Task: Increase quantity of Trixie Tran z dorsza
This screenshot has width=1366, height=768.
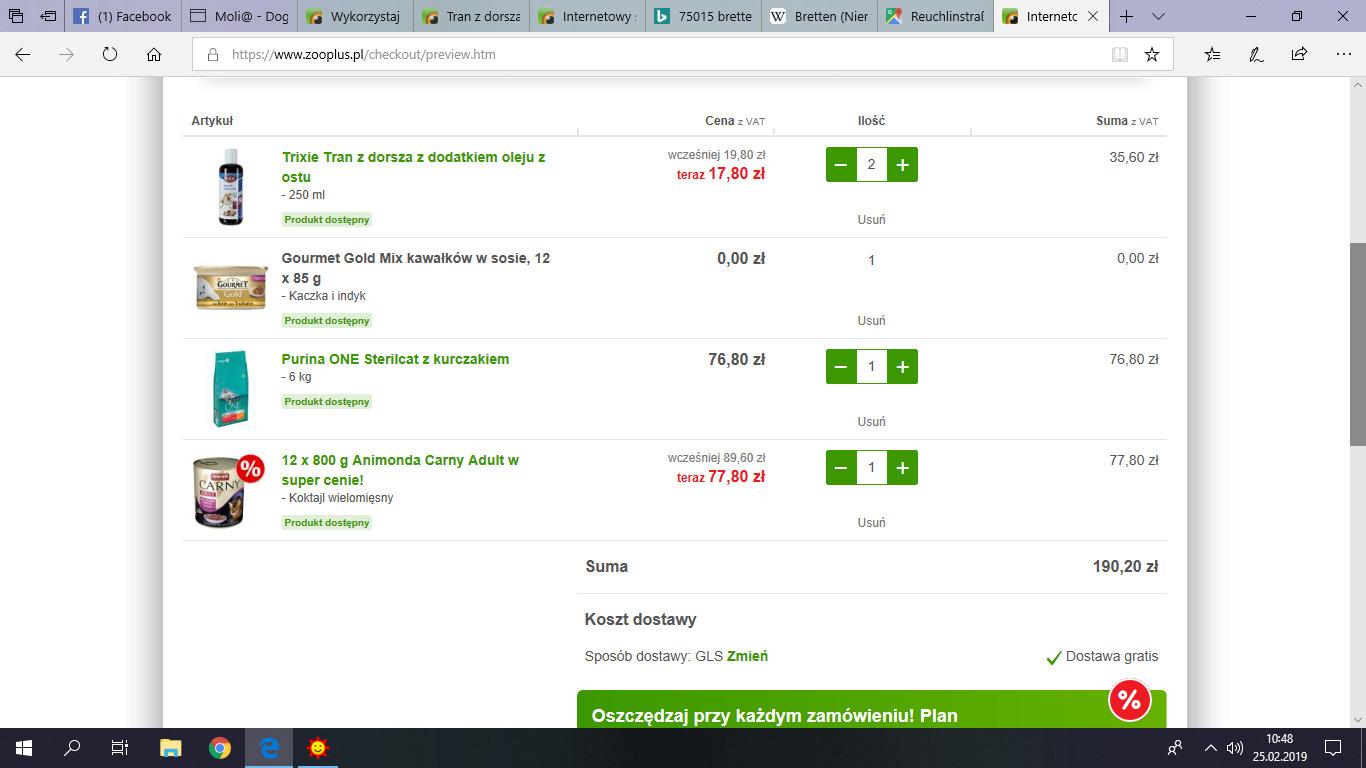Action: (902, 165)
